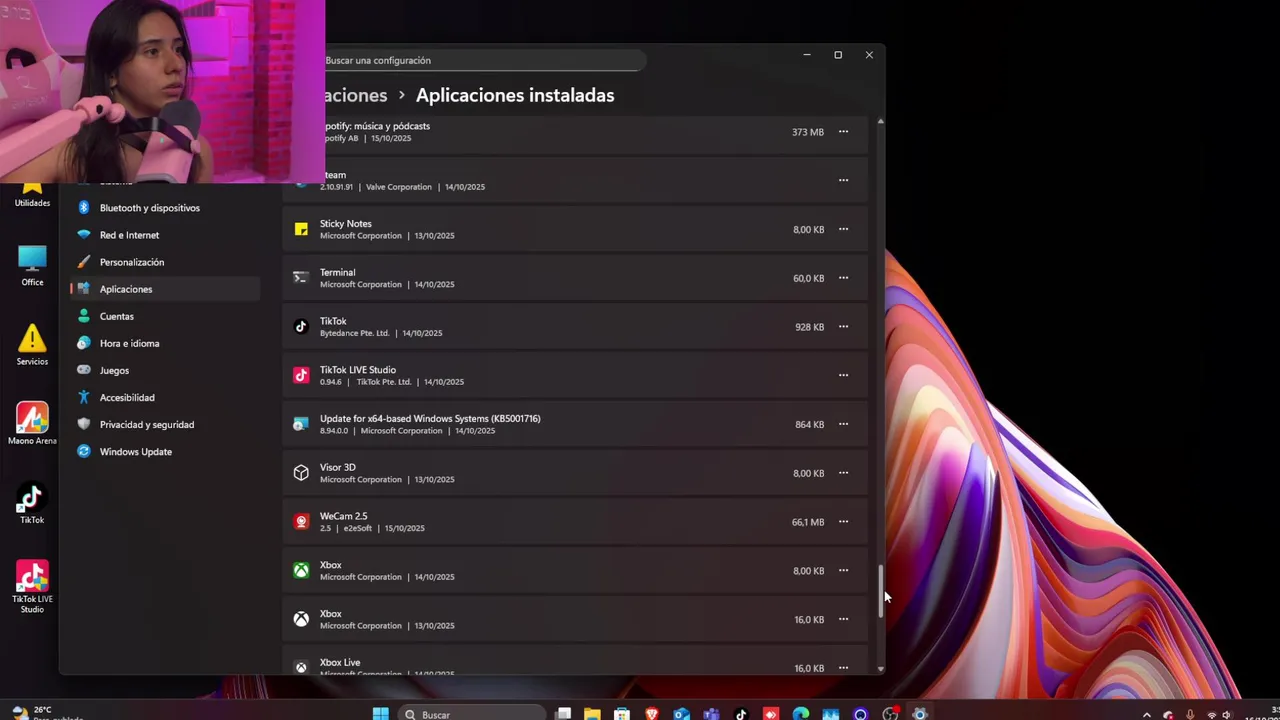
Task: Open three-dot menu for Xbox 16,0 KB
Action: (843, 619)
